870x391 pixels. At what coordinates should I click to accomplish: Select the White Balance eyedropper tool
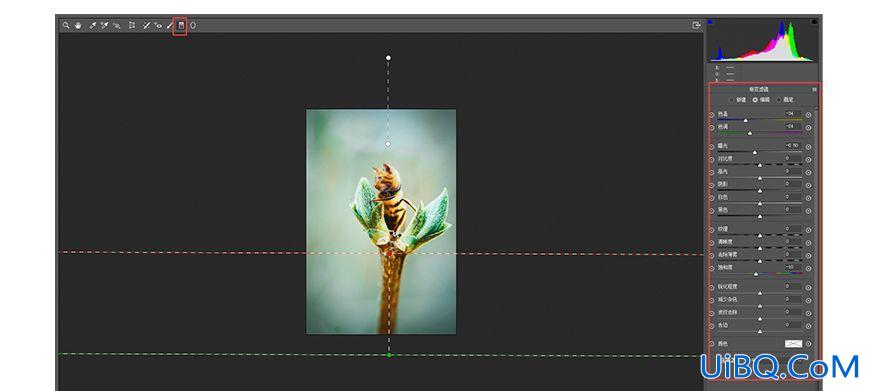93,26
